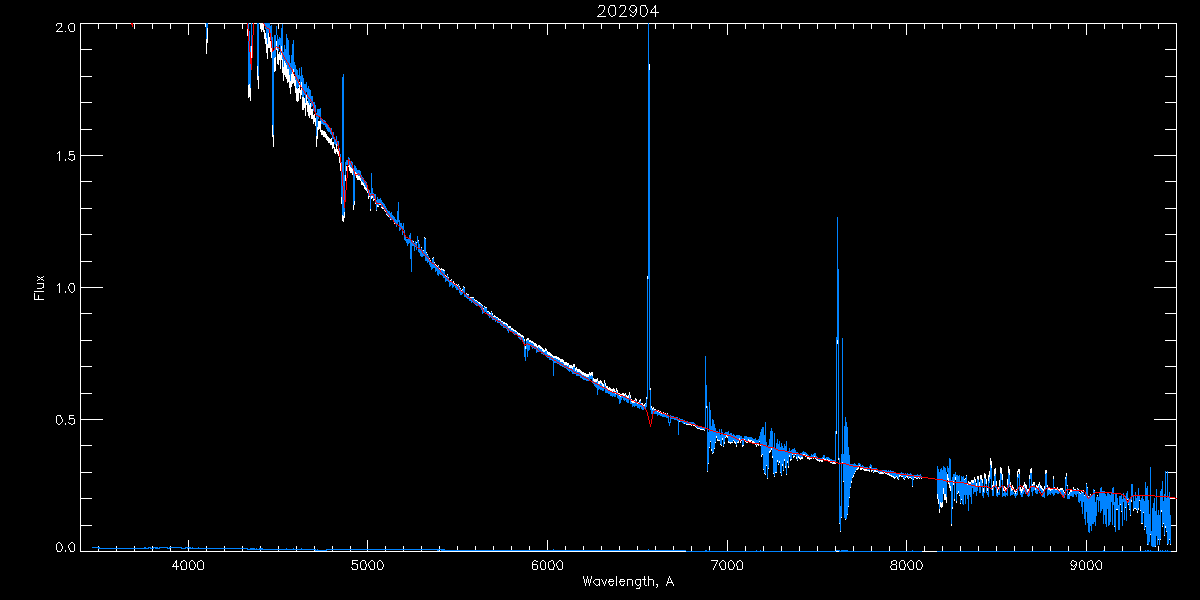Click the 0.5 flux tick label
The width and height of the screenshot is (1200, 600).
click(65, 419)
